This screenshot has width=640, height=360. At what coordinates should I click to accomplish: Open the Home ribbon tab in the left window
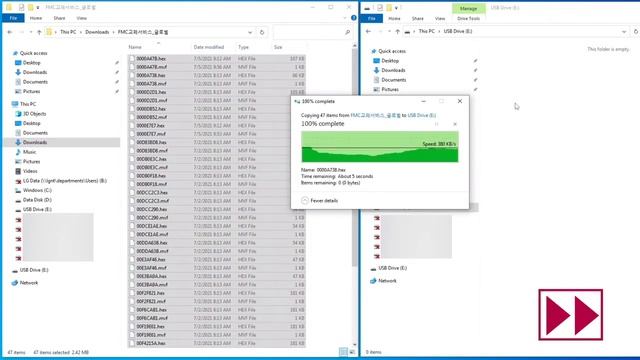coord(36,18)
